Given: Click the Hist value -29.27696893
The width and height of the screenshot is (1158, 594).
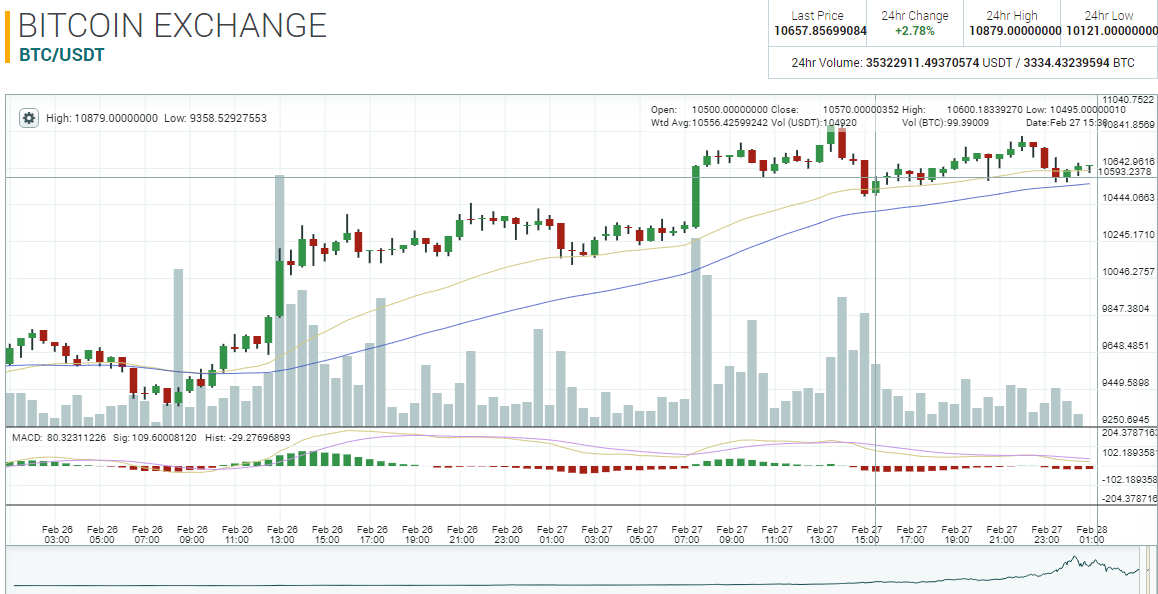Looking at the screenshot, I should (258, 437).
